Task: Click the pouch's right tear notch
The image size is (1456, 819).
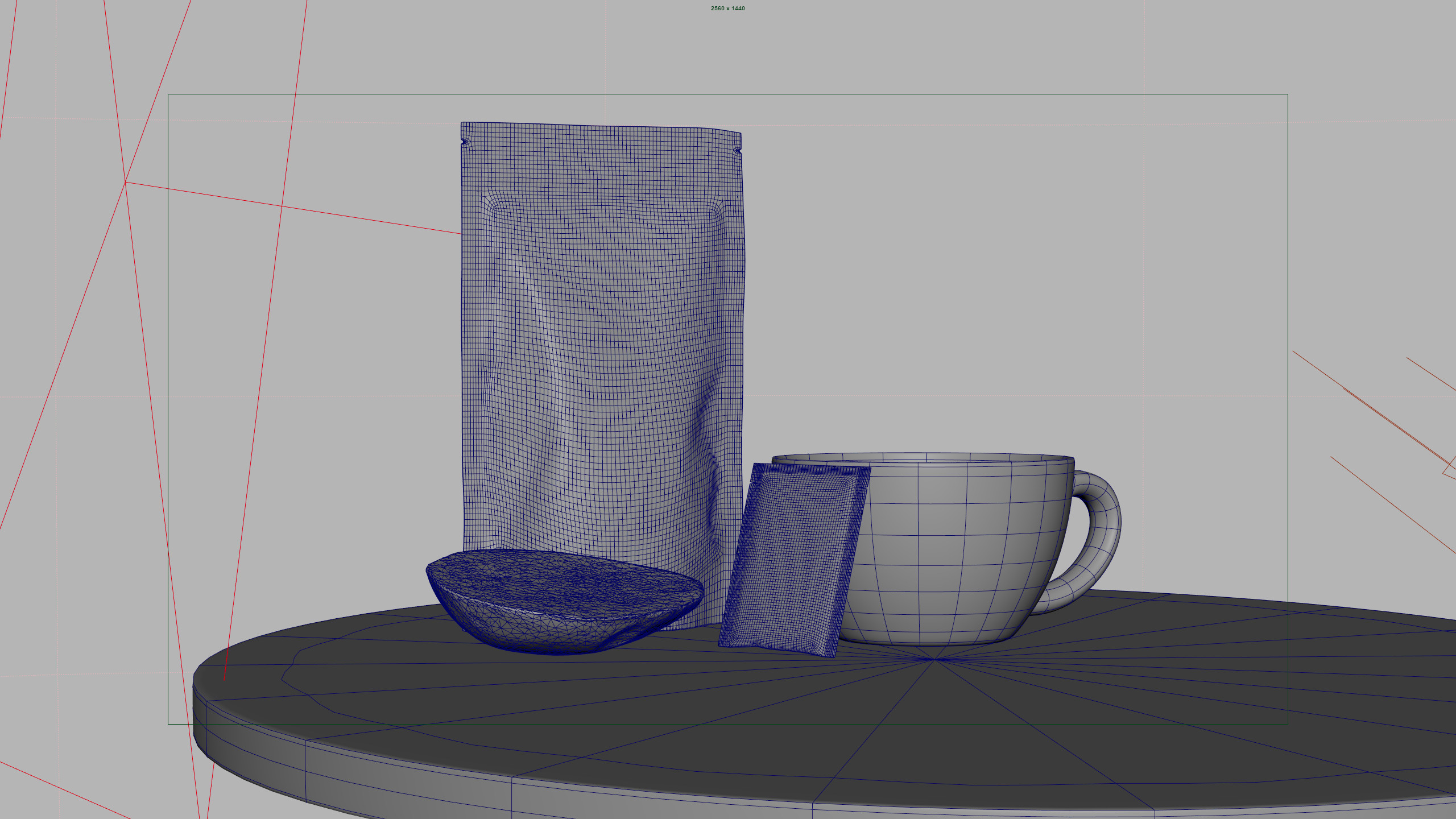Action: tap(738, 151)
